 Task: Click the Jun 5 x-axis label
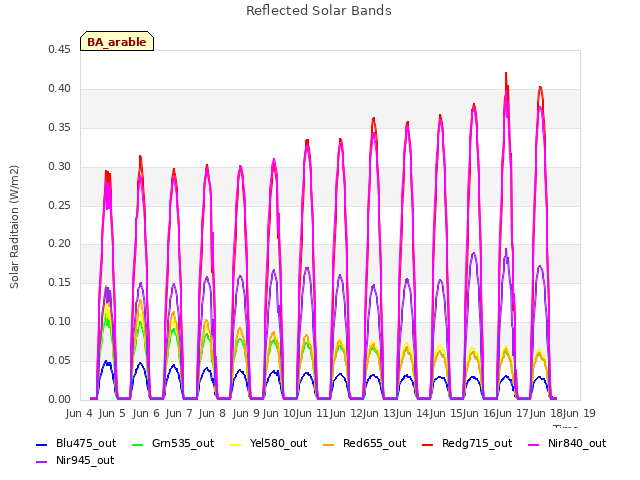(x=112, y=413)
